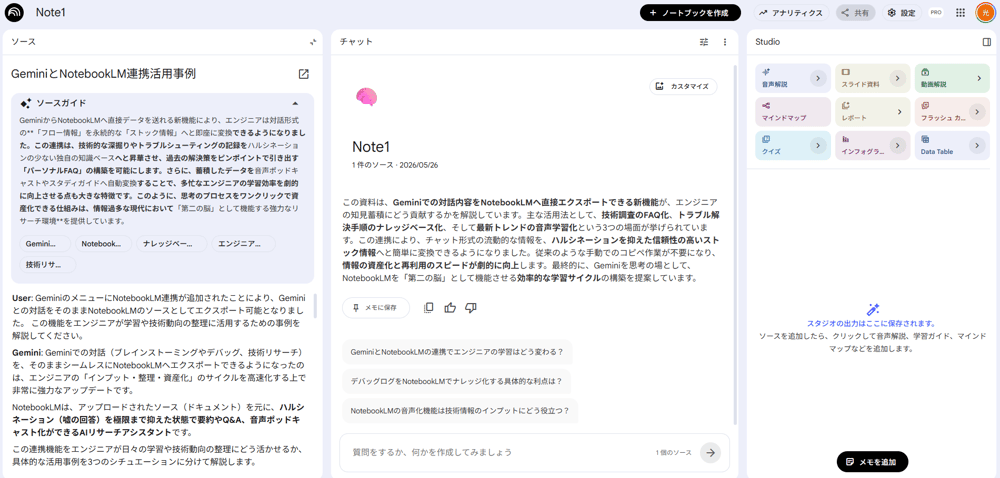1000x478 pixels.
Task: Click the source panel scrollbar
Action: [x=315, y=305]
